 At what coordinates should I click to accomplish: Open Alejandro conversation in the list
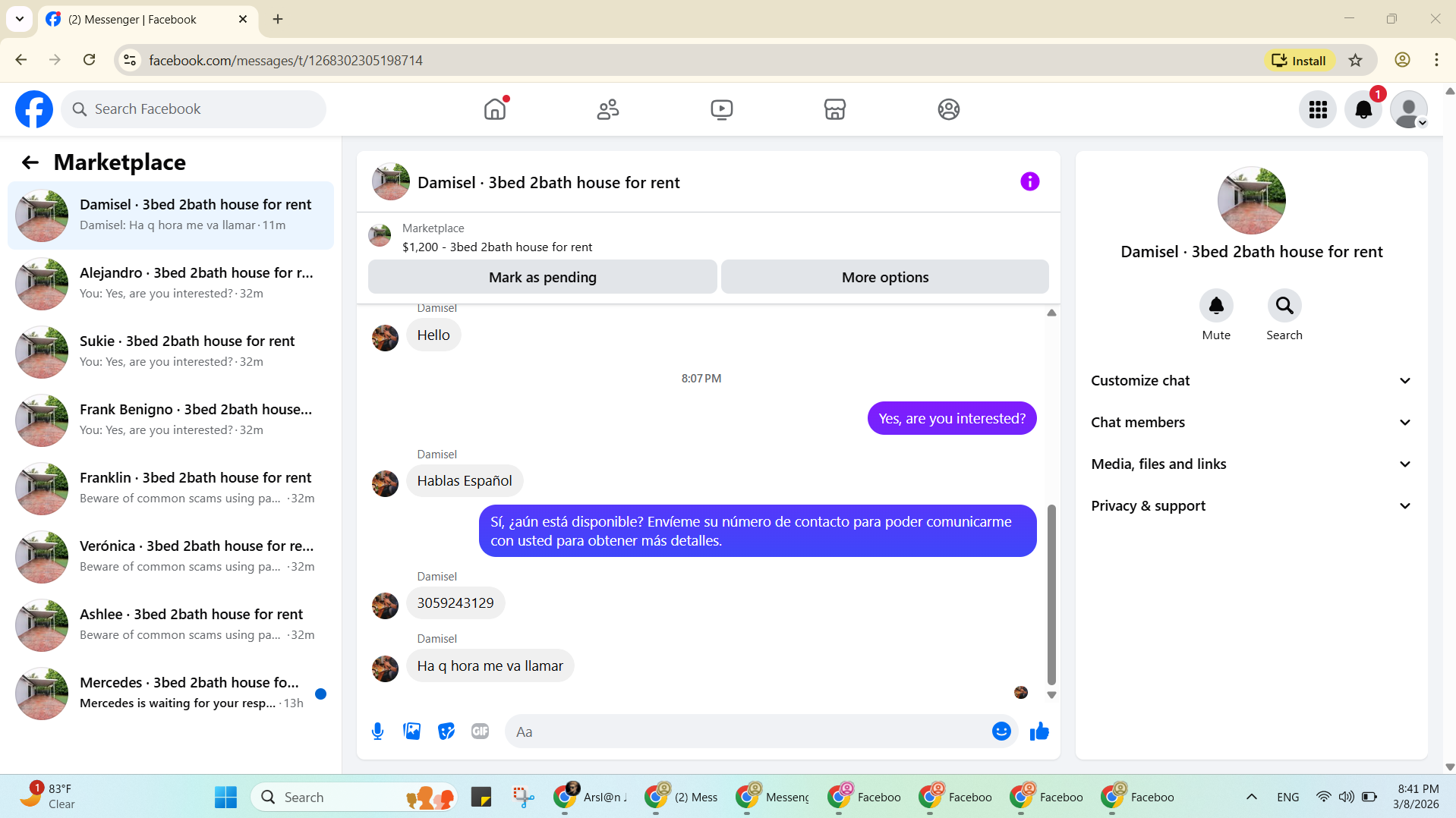171,284
